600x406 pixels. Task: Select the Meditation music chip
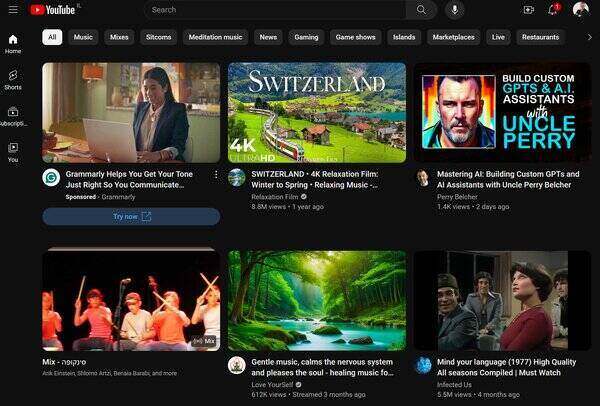tap(215, 37)
